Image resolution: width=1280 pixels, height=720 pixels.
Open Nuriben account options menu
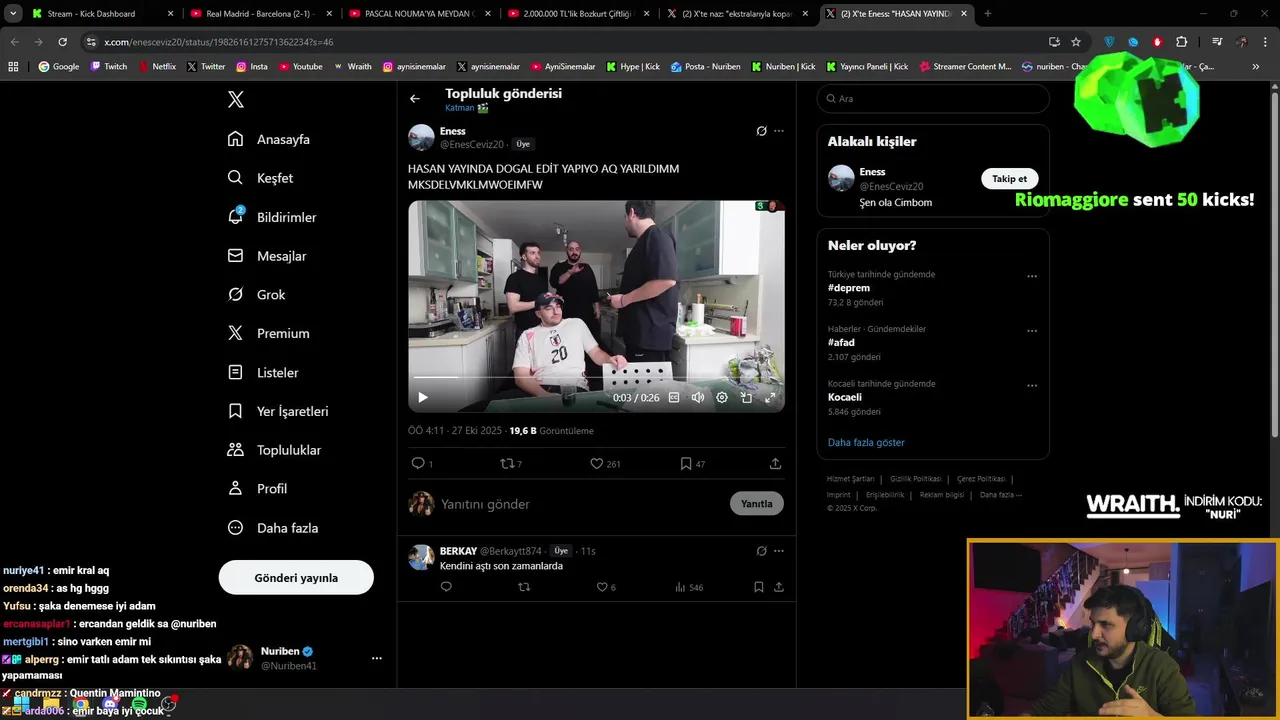click(x=377, y=658)
